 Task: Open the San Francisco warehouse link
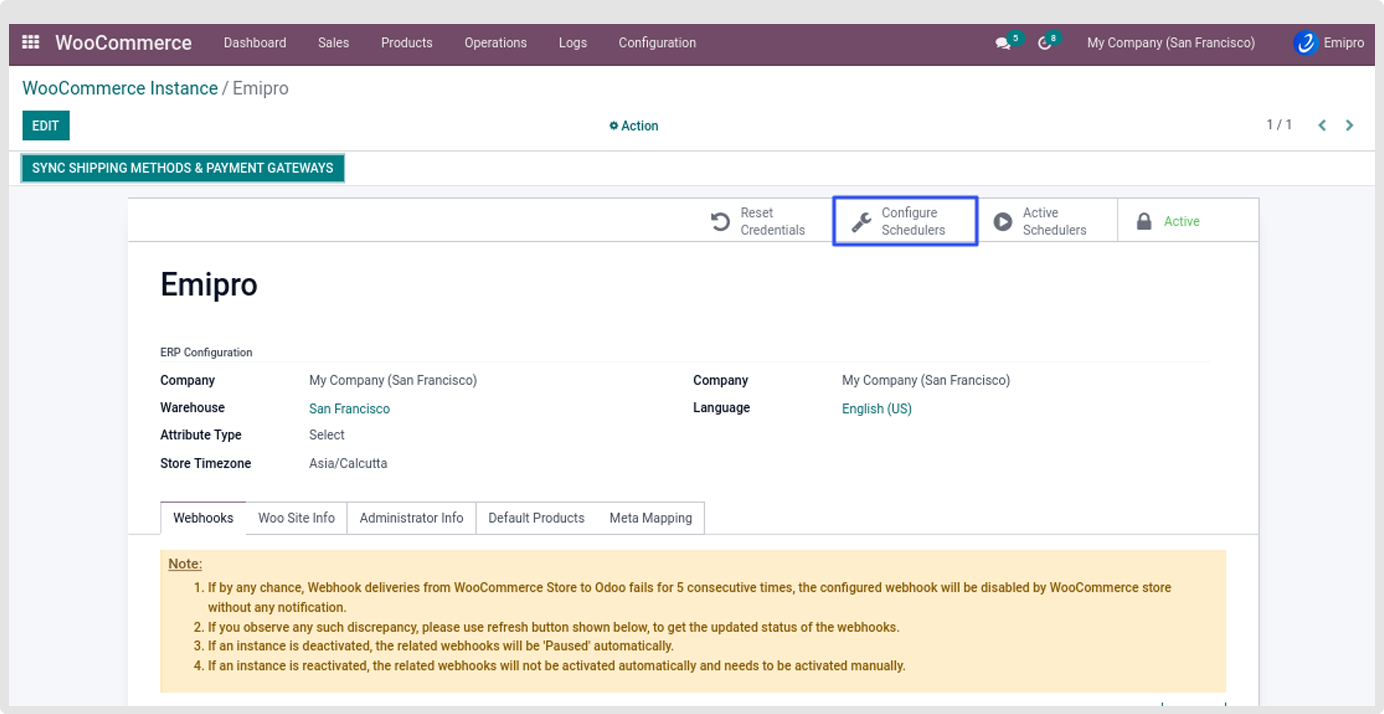(x=349, y=409)
